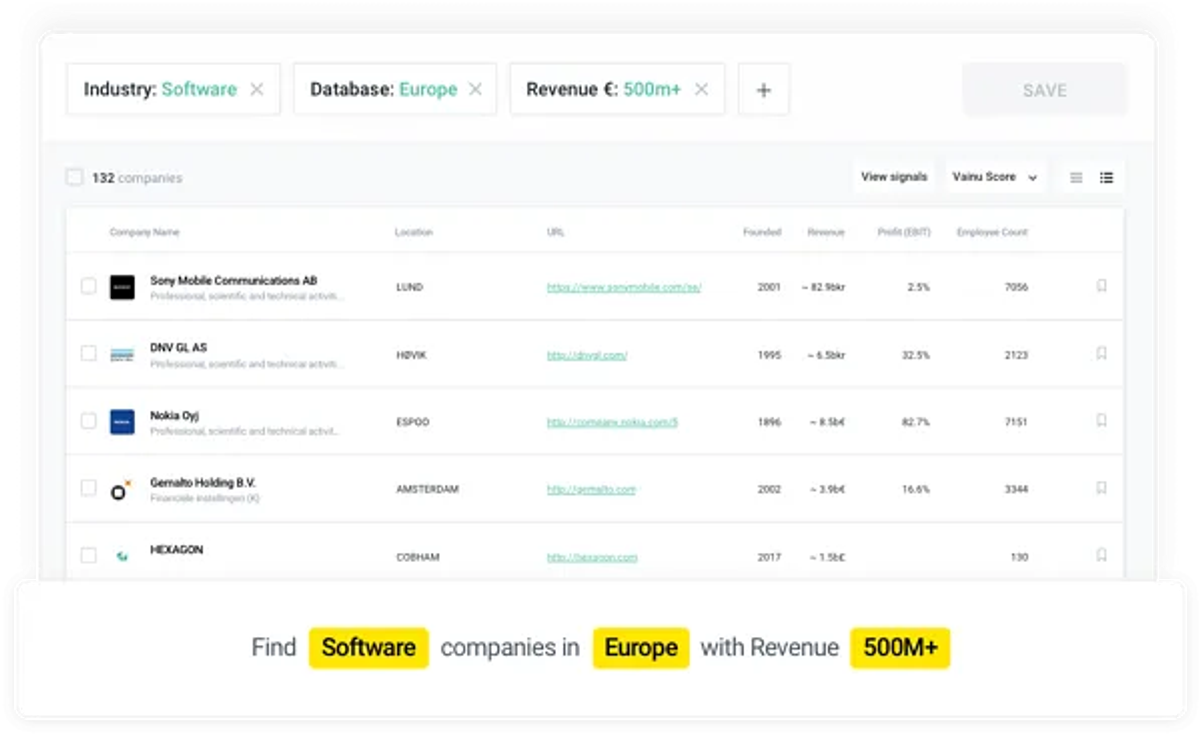Check the DNV GL AS row
This screenshot has width=1200, height=735.
pyautogui.click(x=88, y=353)
